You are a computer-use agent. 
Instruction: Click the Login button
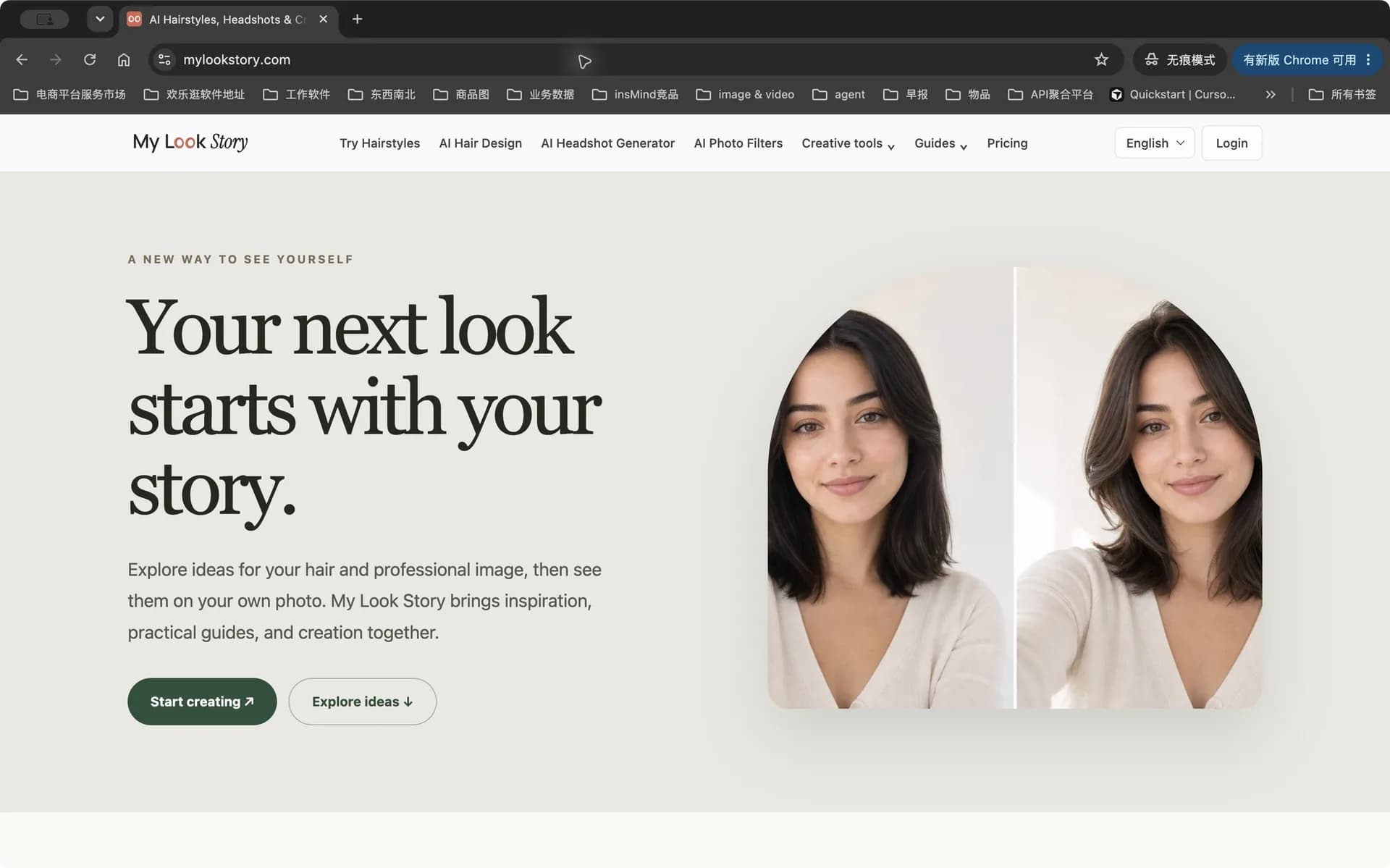1231,143
